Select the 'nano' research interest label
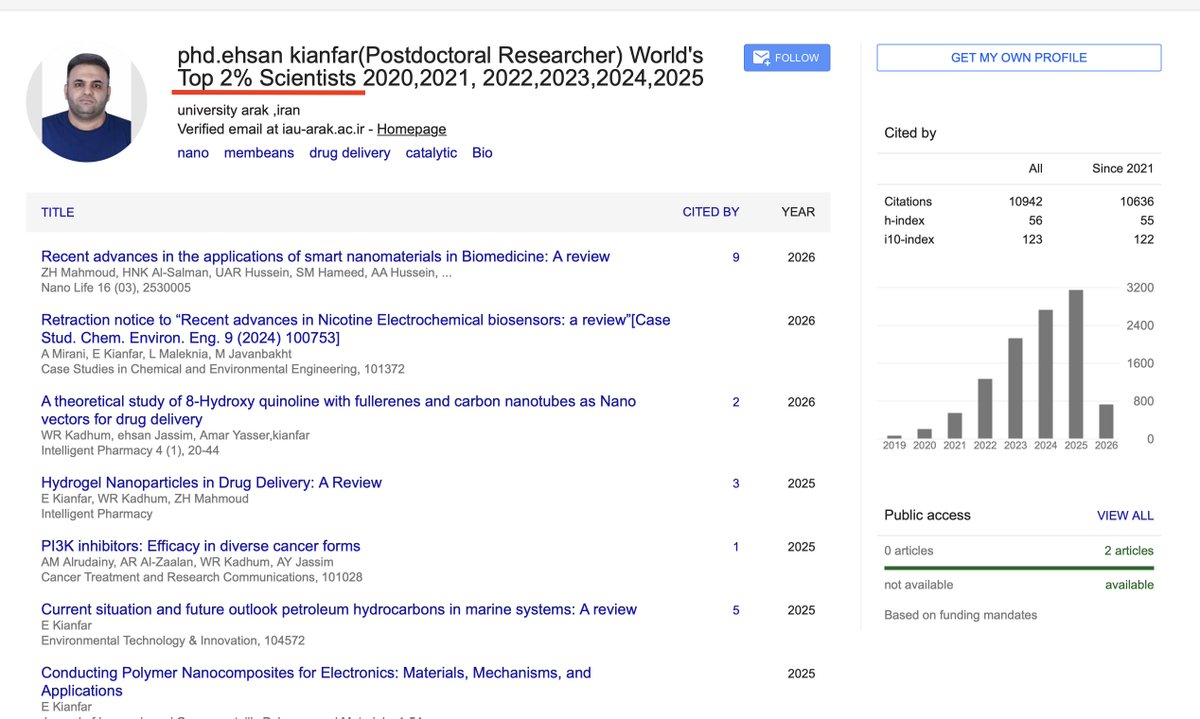Viewport: 1200px width, 719px height. [x=192, y=152]
